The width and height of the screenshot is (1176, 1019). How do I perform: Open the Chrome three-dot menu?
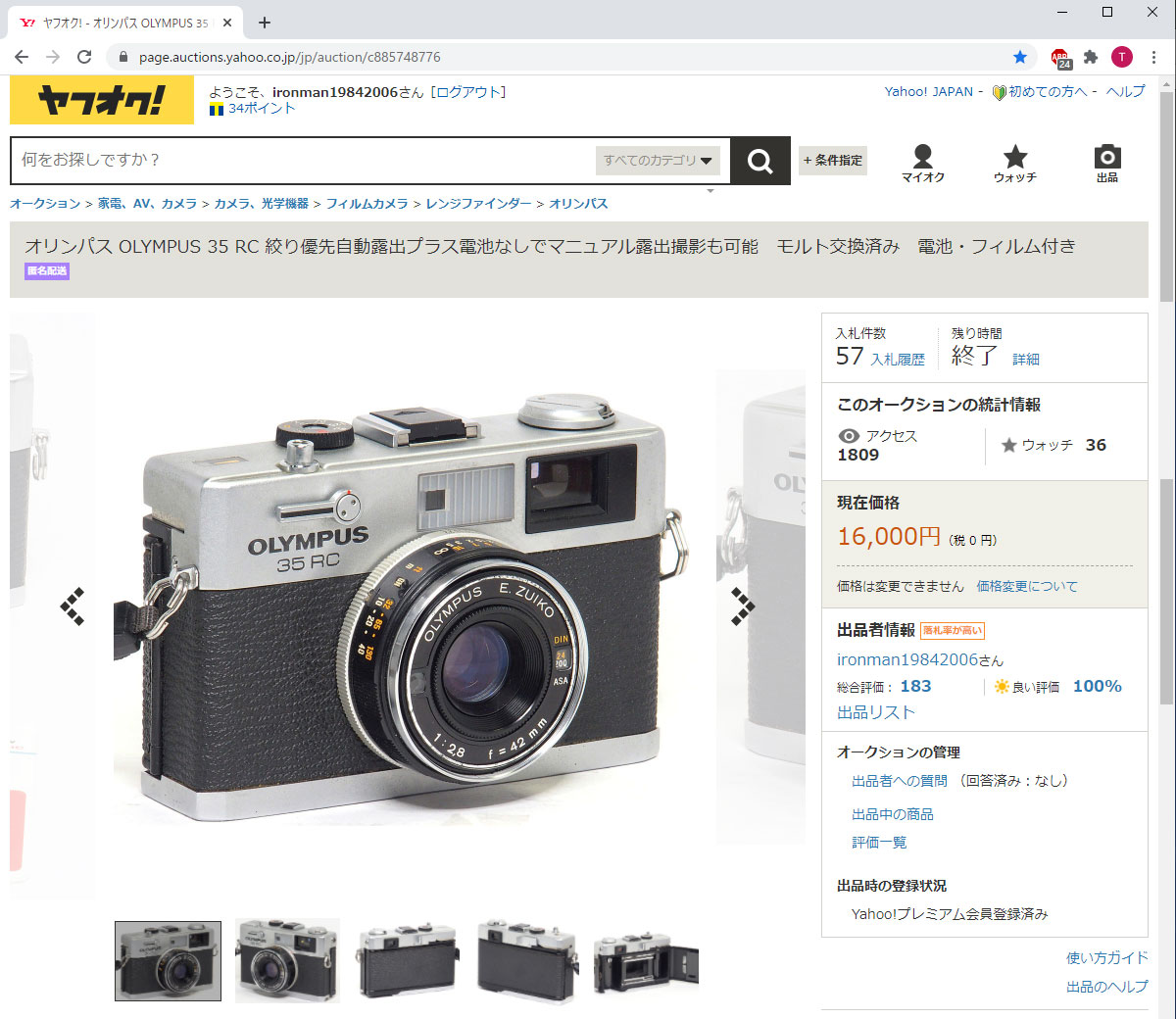tap(1154, 57)
